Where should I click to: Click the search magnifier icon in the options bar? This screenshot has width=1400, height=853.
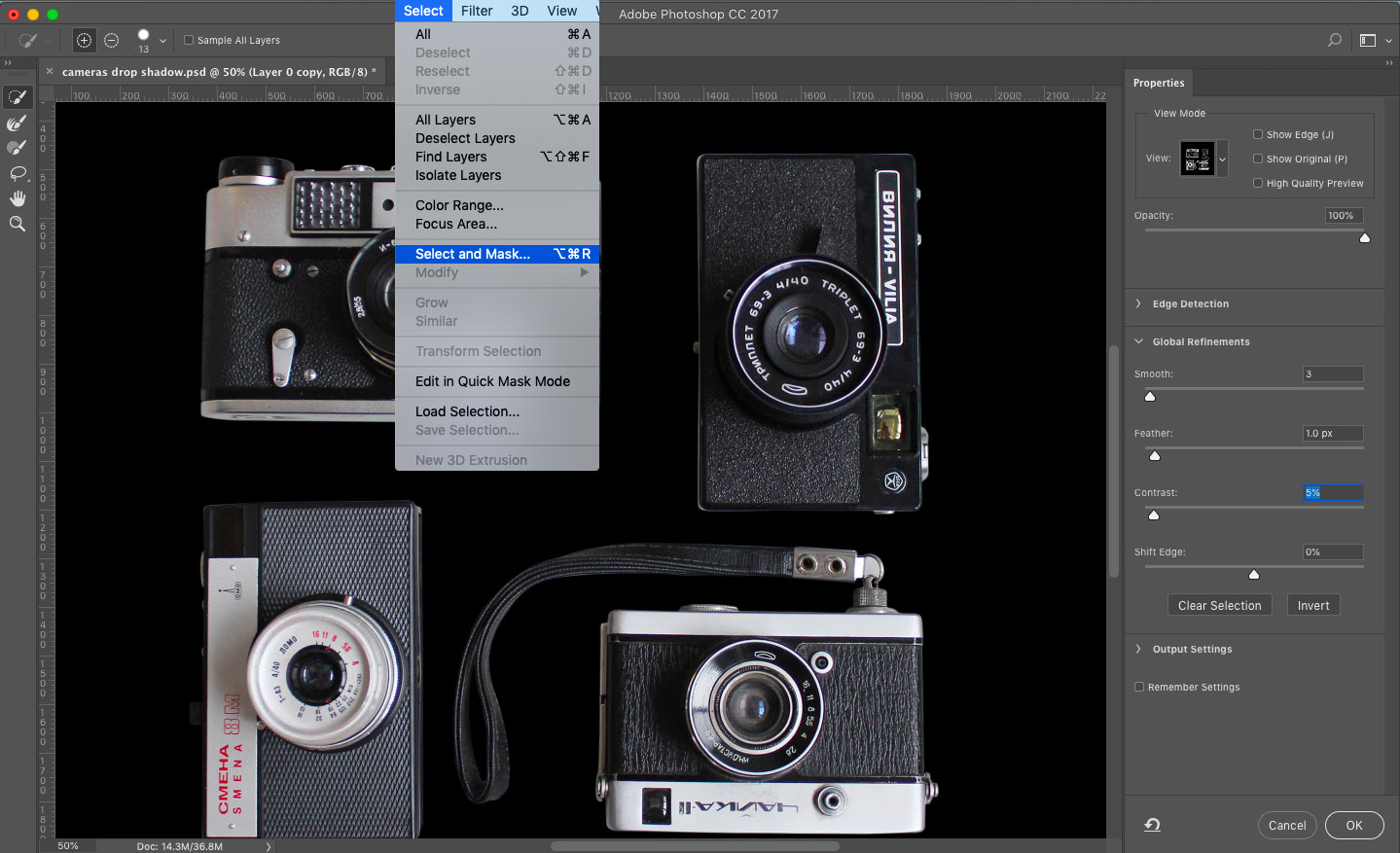point(1335,40)
